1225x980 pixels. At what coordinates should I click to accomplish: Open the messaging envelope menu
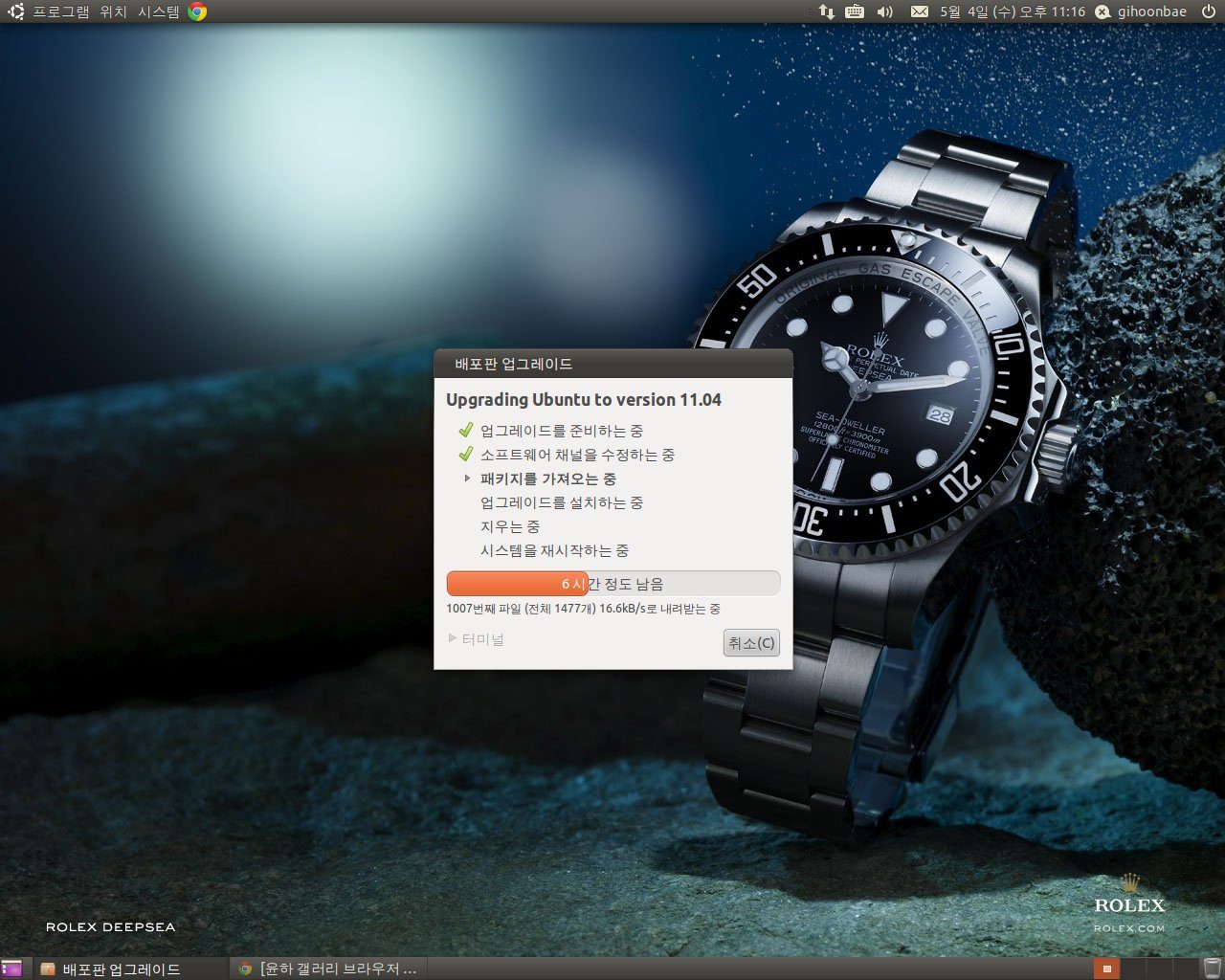pos(920,11)
